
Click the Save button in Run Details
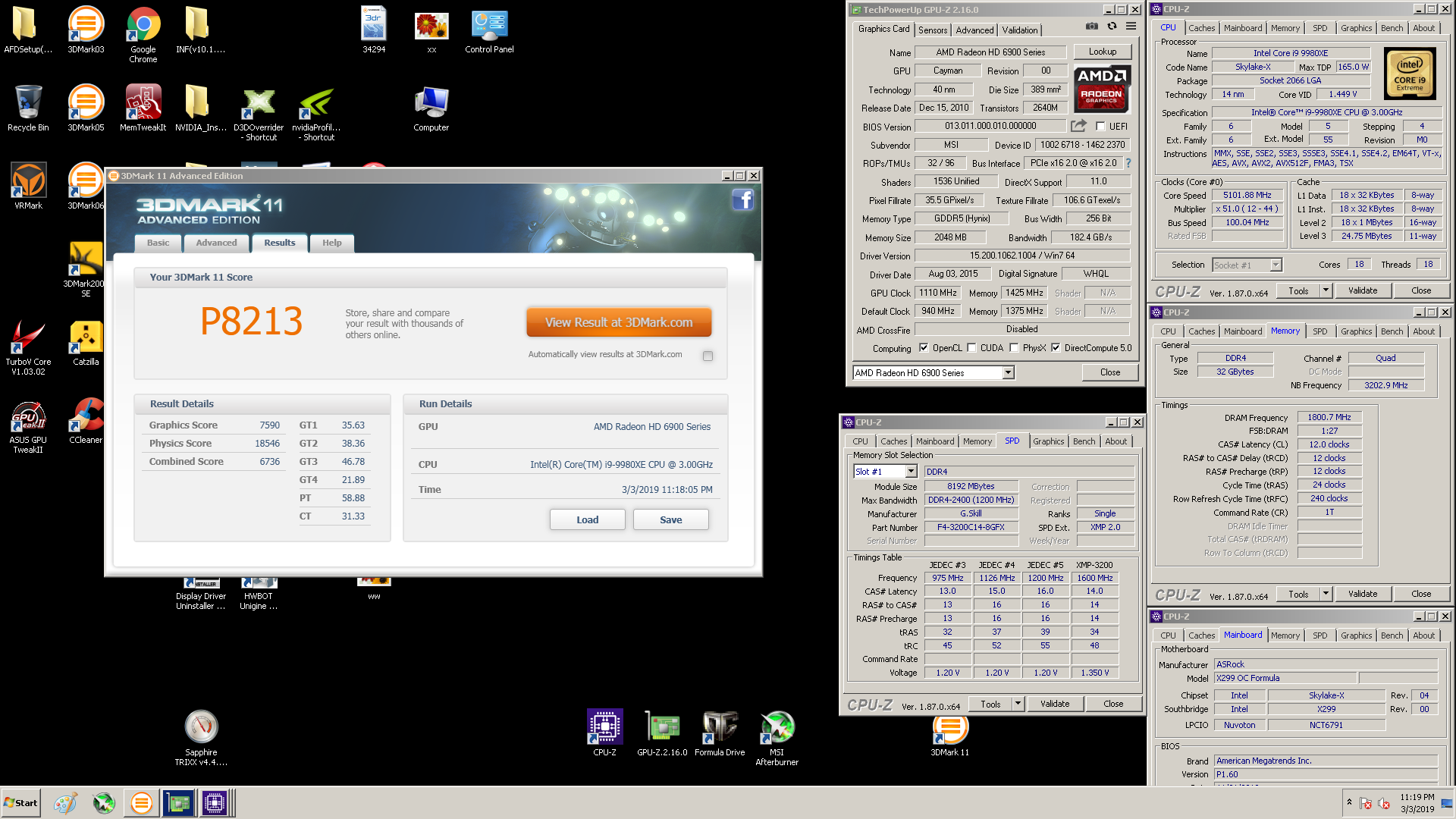(671, 519)
